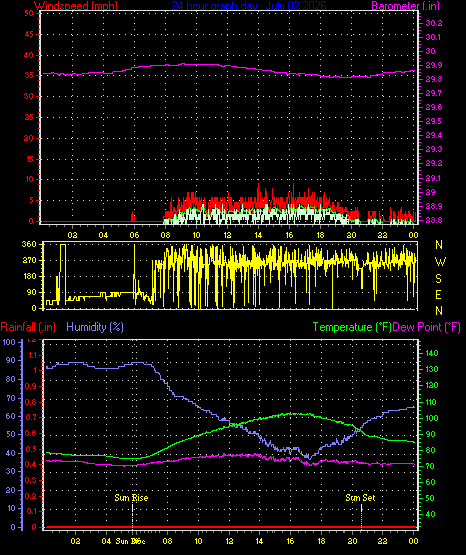466x555 pixels.
Task: Click hour label 06 beneath the windspeed graph
Action: coord(134,235)
